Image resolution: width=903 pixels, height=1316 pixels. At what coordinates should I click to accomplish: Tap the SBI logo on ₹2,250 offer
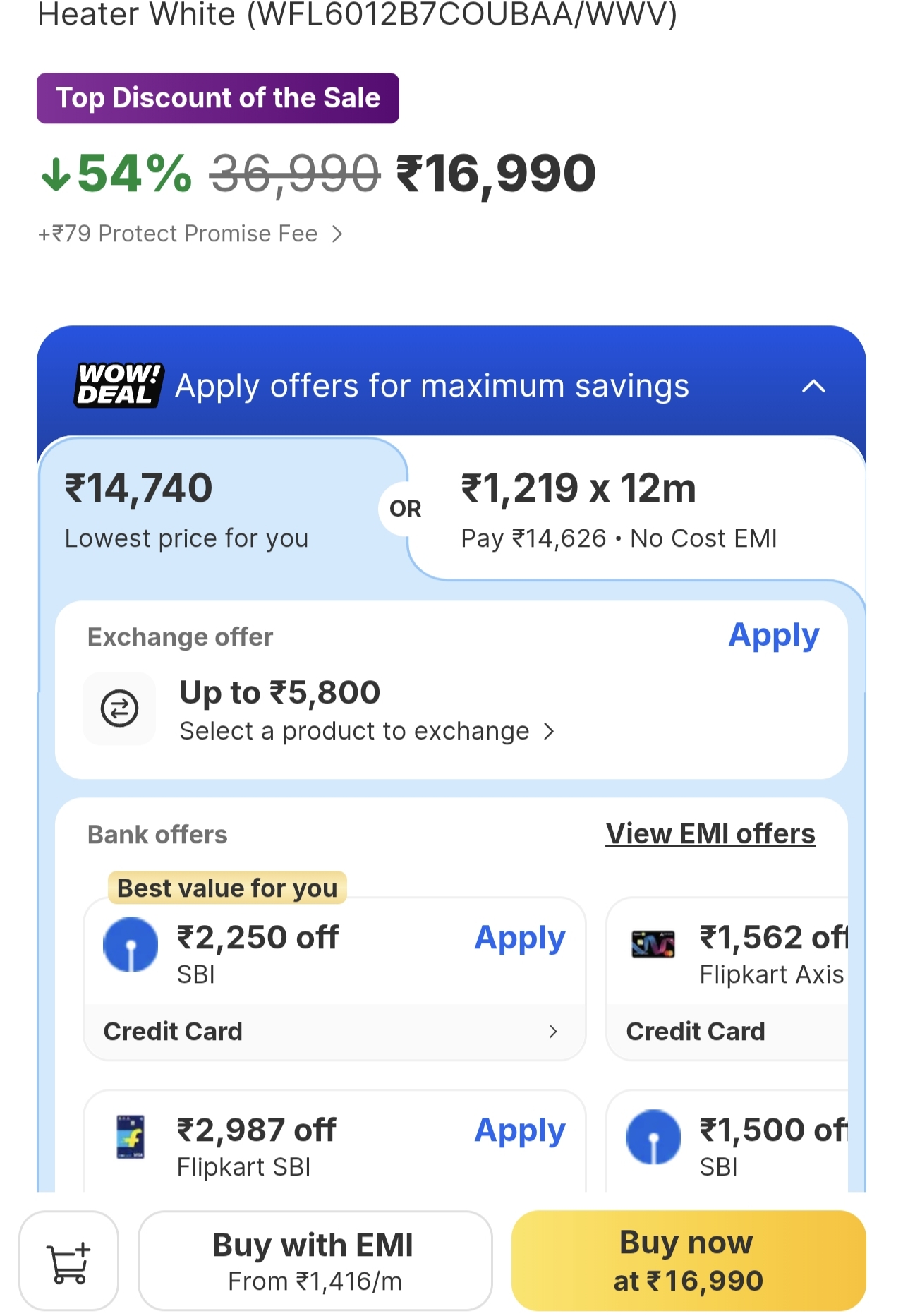(131, 944)
